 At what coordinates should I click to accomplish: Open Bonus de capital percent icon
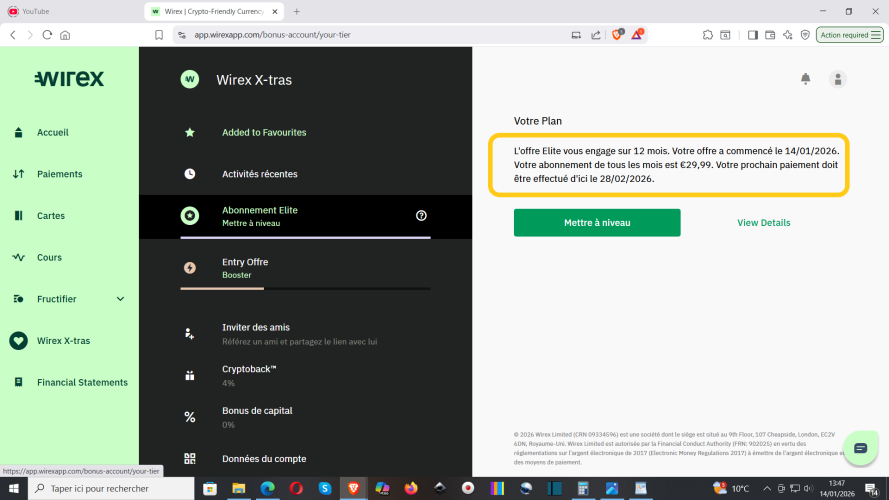(190, 417)
